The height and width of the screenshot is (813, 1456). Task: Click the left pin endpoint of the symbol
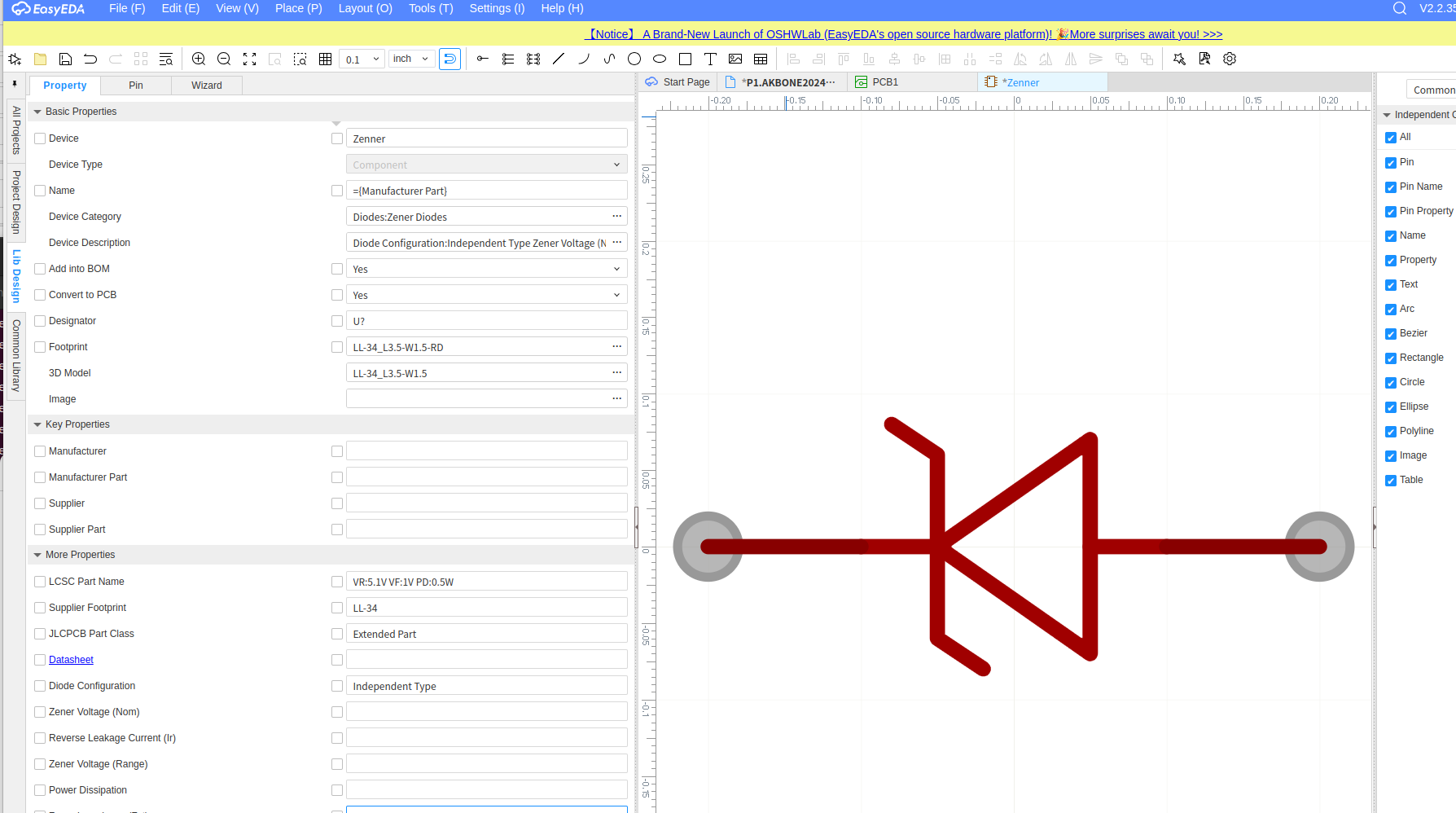coord(708,547)
